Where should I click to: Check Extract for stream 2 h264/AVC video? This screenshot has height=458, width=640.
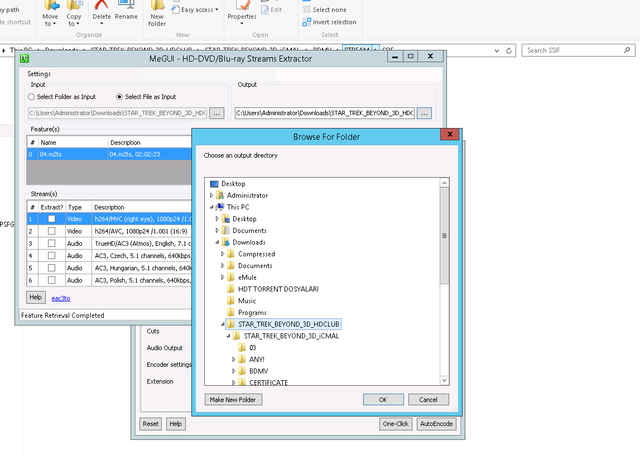[51, 231]
